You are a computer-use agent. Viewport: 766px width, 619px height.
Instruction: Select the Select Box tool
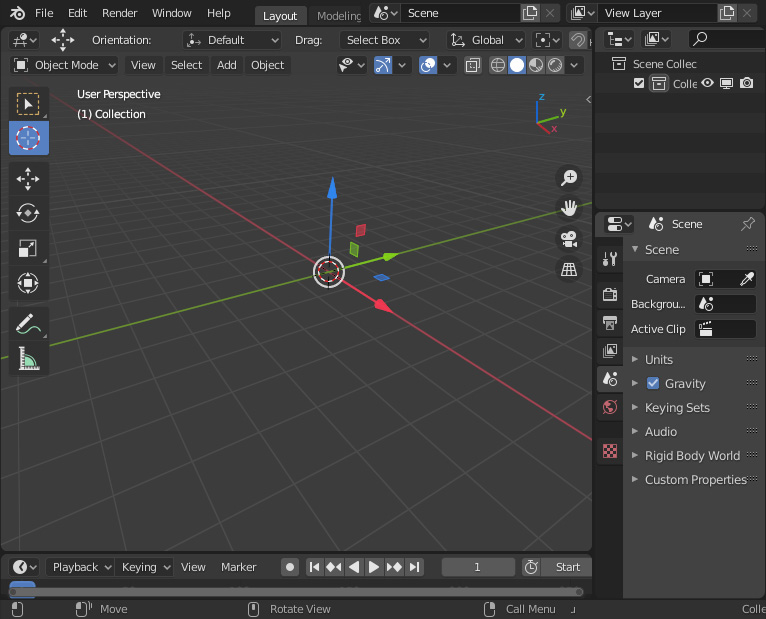click(28, 104)
